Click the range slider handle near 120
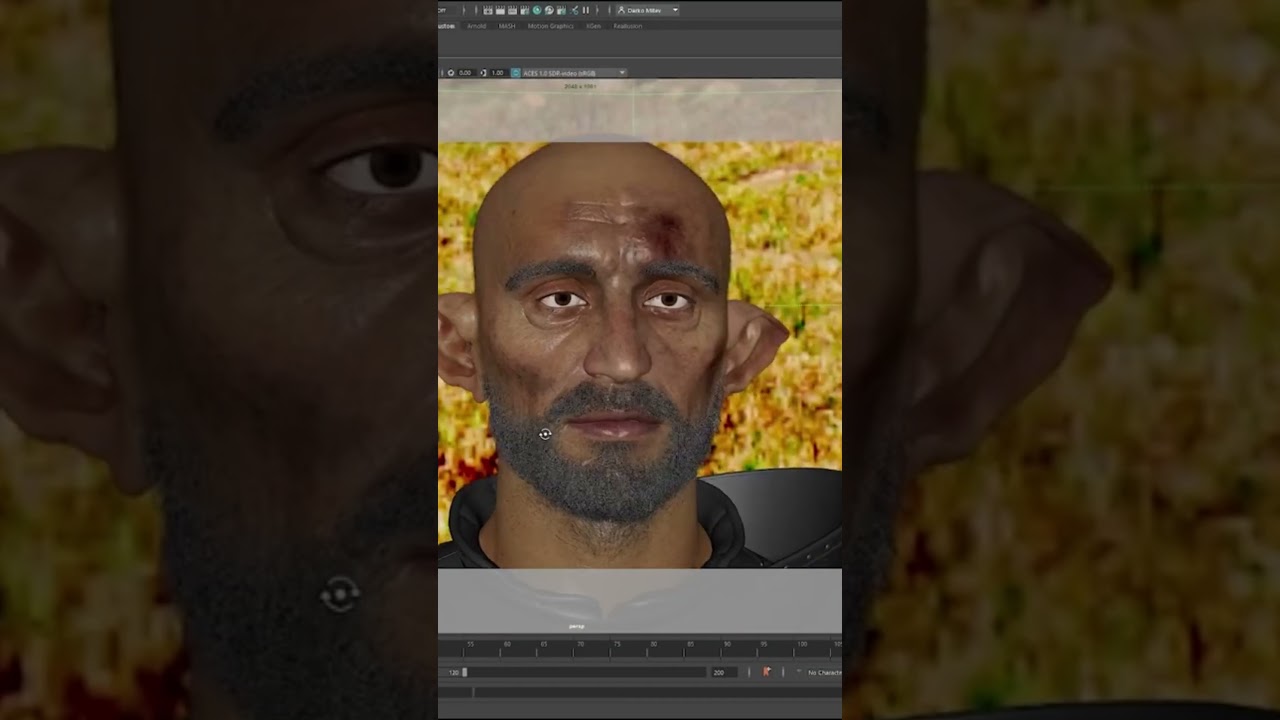The image size is (1280, 720). [x=464, y=673]
